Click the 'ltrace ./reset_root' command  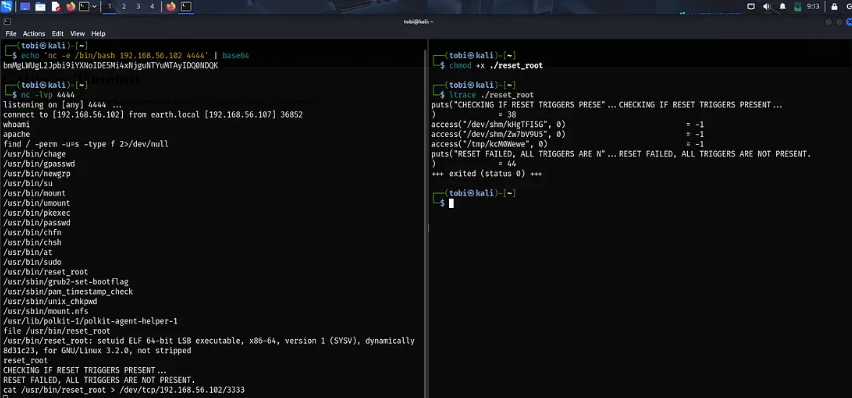point(491,95)
